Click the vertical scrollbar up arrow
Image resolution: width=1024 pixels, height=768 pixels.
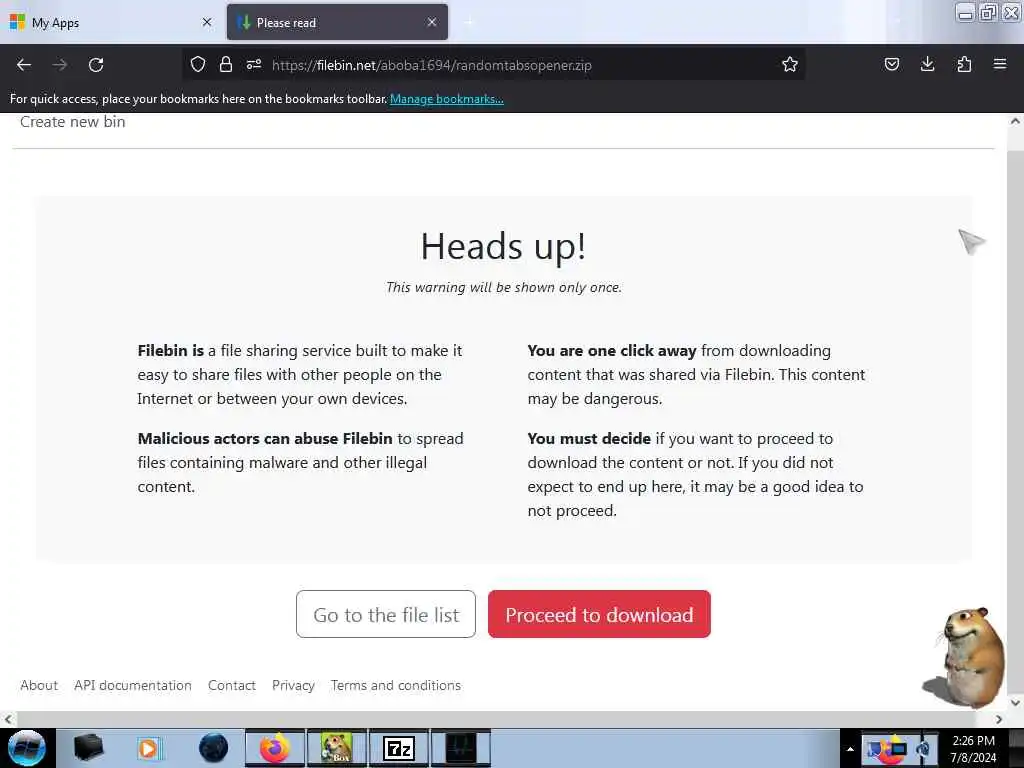[x=1015, y=121]
